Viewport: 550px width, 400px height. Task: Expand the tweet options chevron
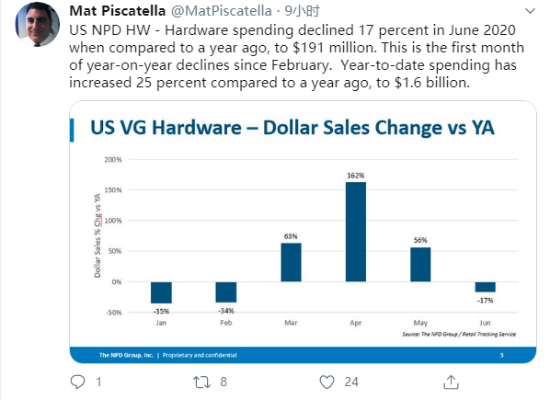coord(530,11)
